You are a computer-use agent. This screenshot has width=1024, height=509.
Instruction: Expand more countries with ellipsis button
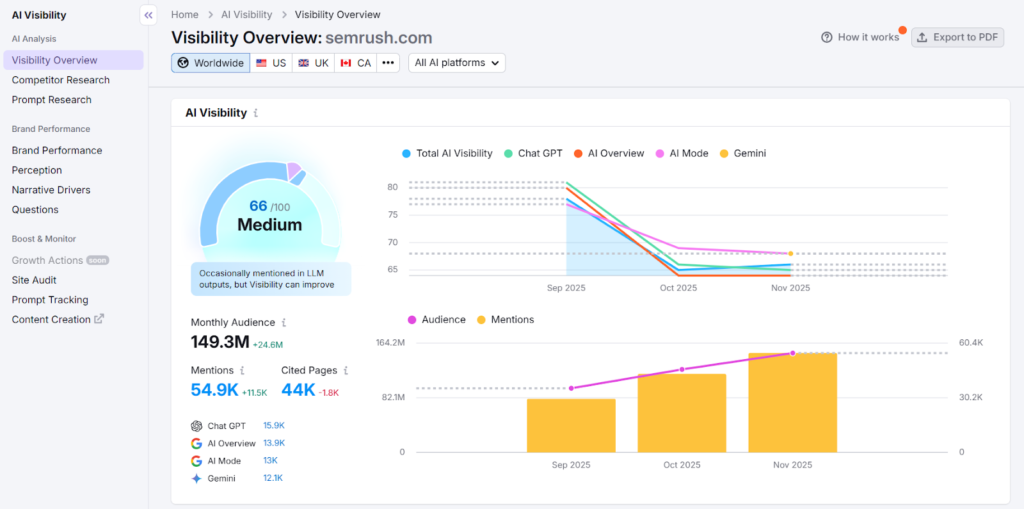pyautogui.click(x=389, y=63)
